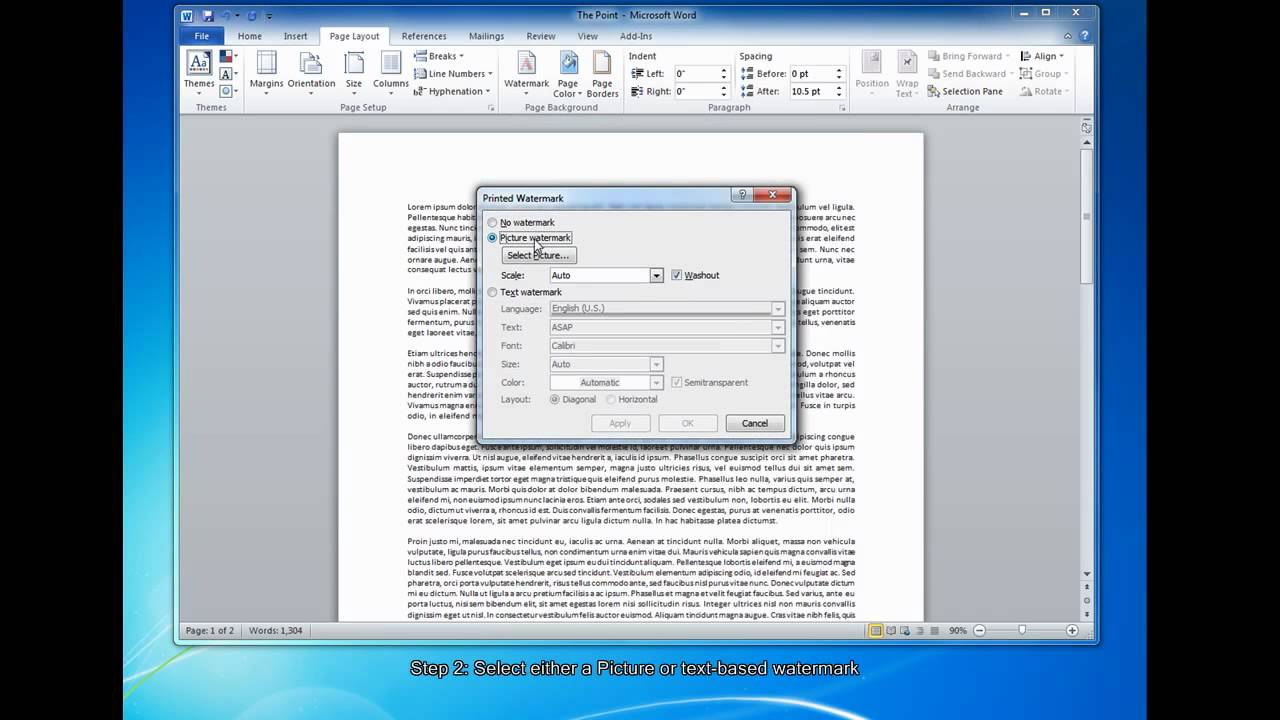This screenshot has height=720, width=1280.
Task: Toggle the Washout checkbox
Action: tap(676, 275)
